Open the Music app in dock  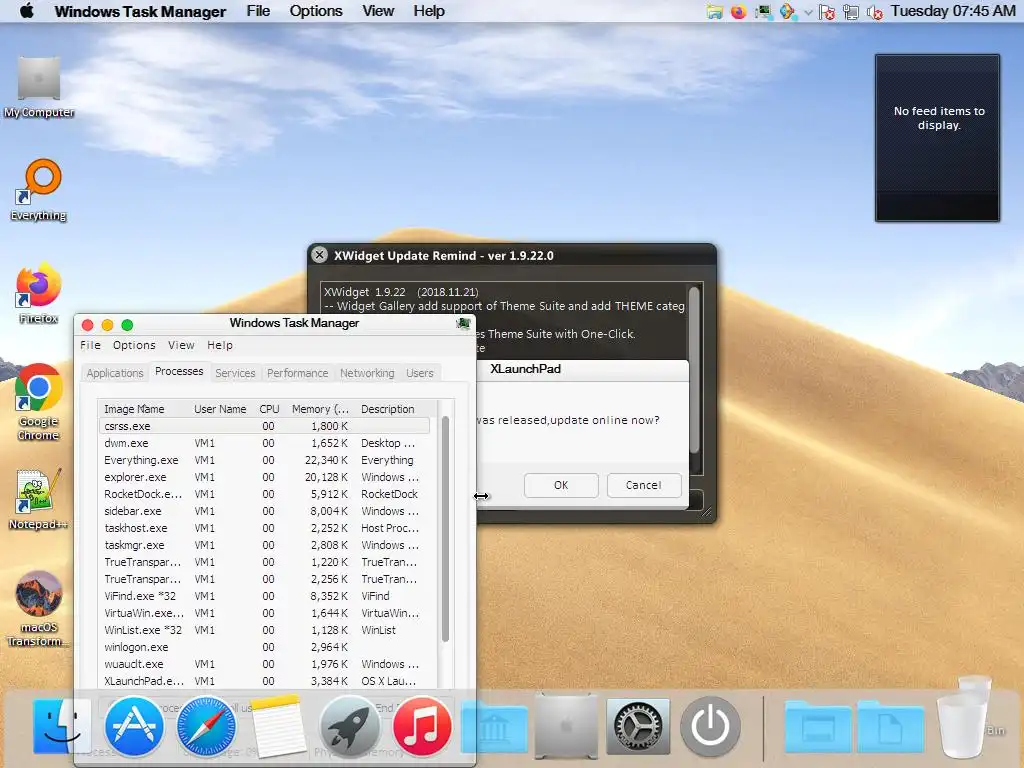[422, 726]
